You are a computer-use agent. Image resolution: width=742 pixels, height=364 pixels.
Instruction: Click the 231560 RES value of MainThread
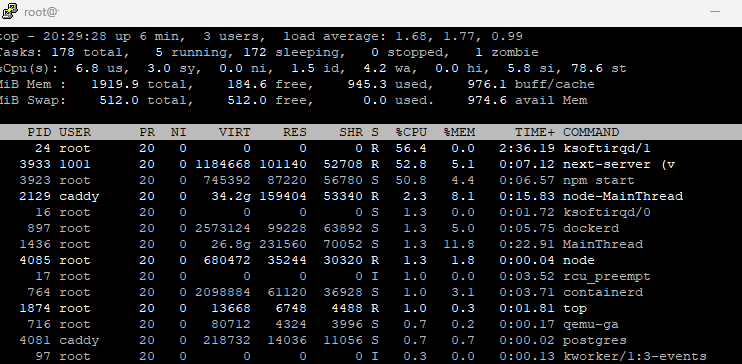pyautogui.click(x=283, y=244)
